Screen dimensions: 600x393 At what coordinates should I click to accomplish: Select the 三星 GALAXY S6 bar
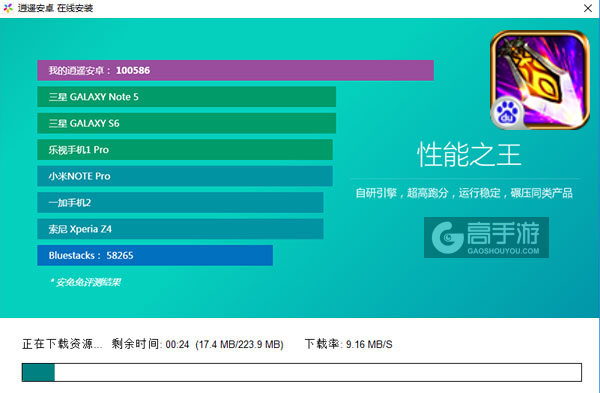(186, 123)
